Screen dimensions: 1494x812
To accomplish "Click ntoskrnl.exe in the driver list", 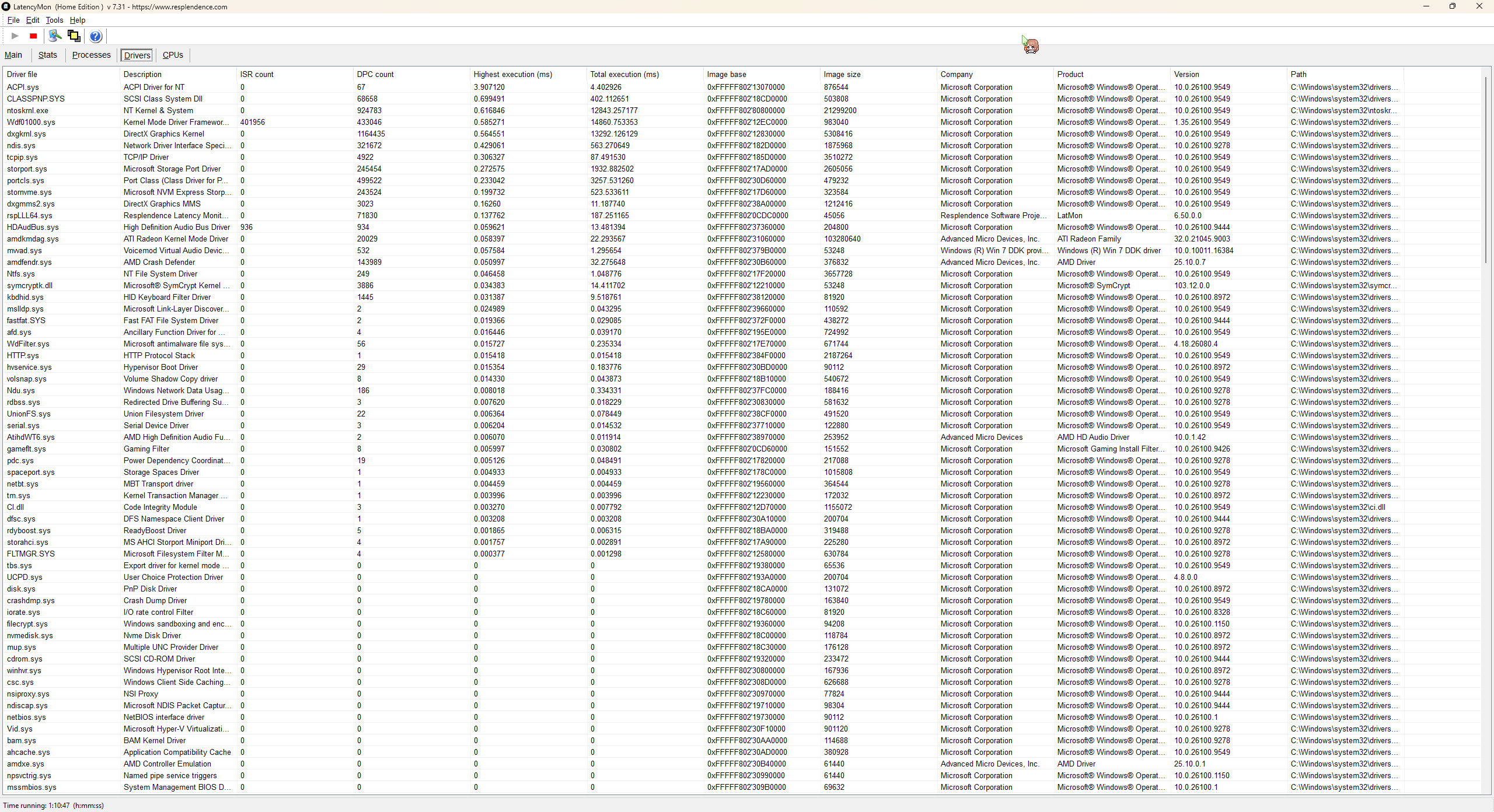I will tap(27, 110).
